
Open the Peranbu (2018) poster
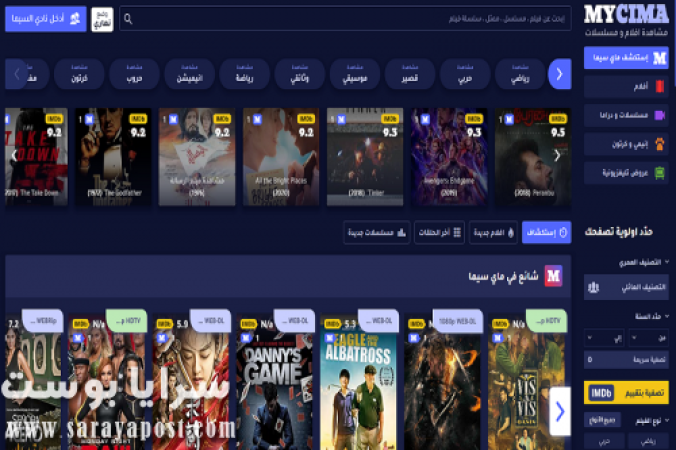[533, 157]
